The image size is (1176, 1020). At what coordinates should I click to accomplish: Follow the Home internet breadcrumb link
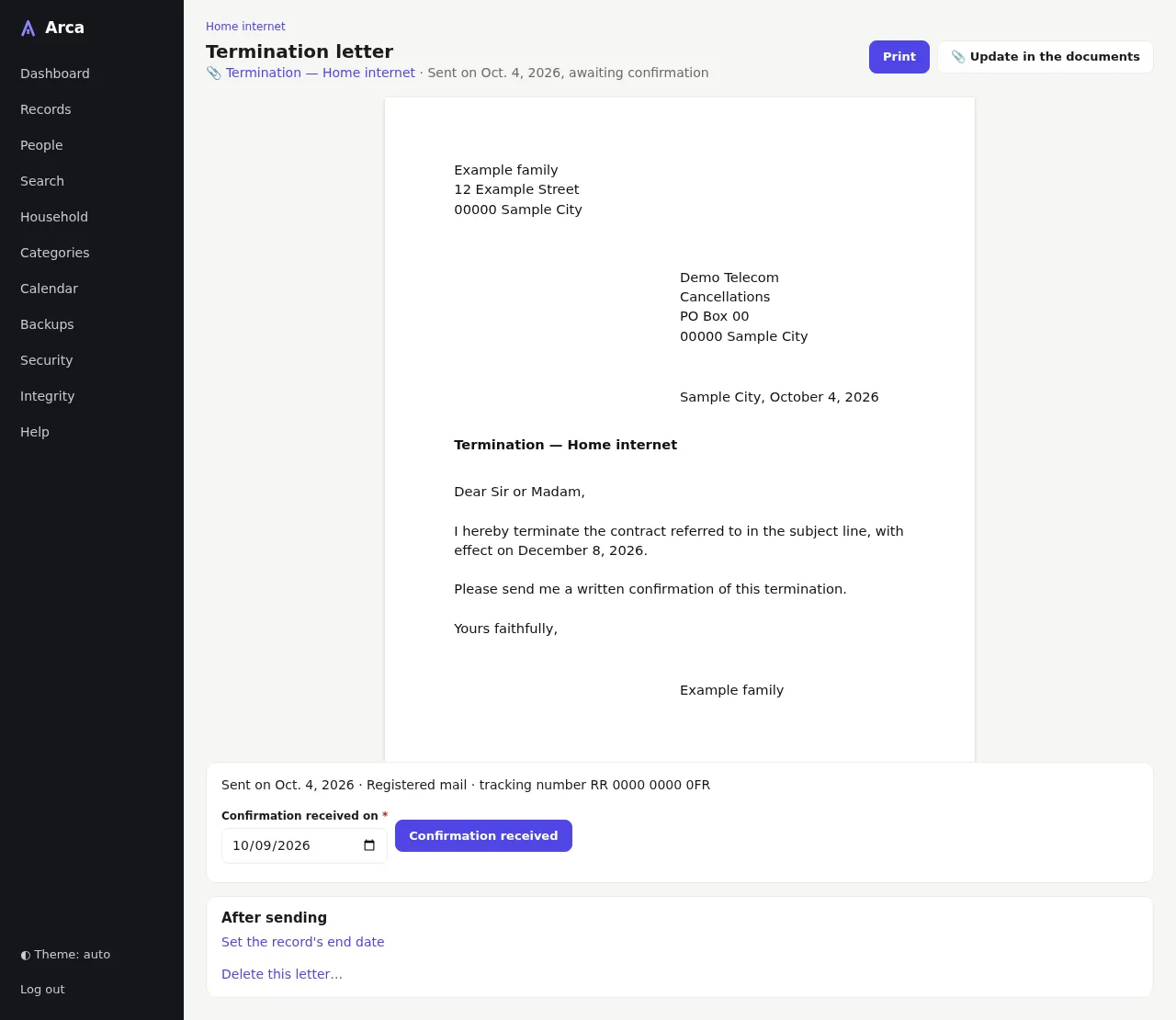[245, 27]
